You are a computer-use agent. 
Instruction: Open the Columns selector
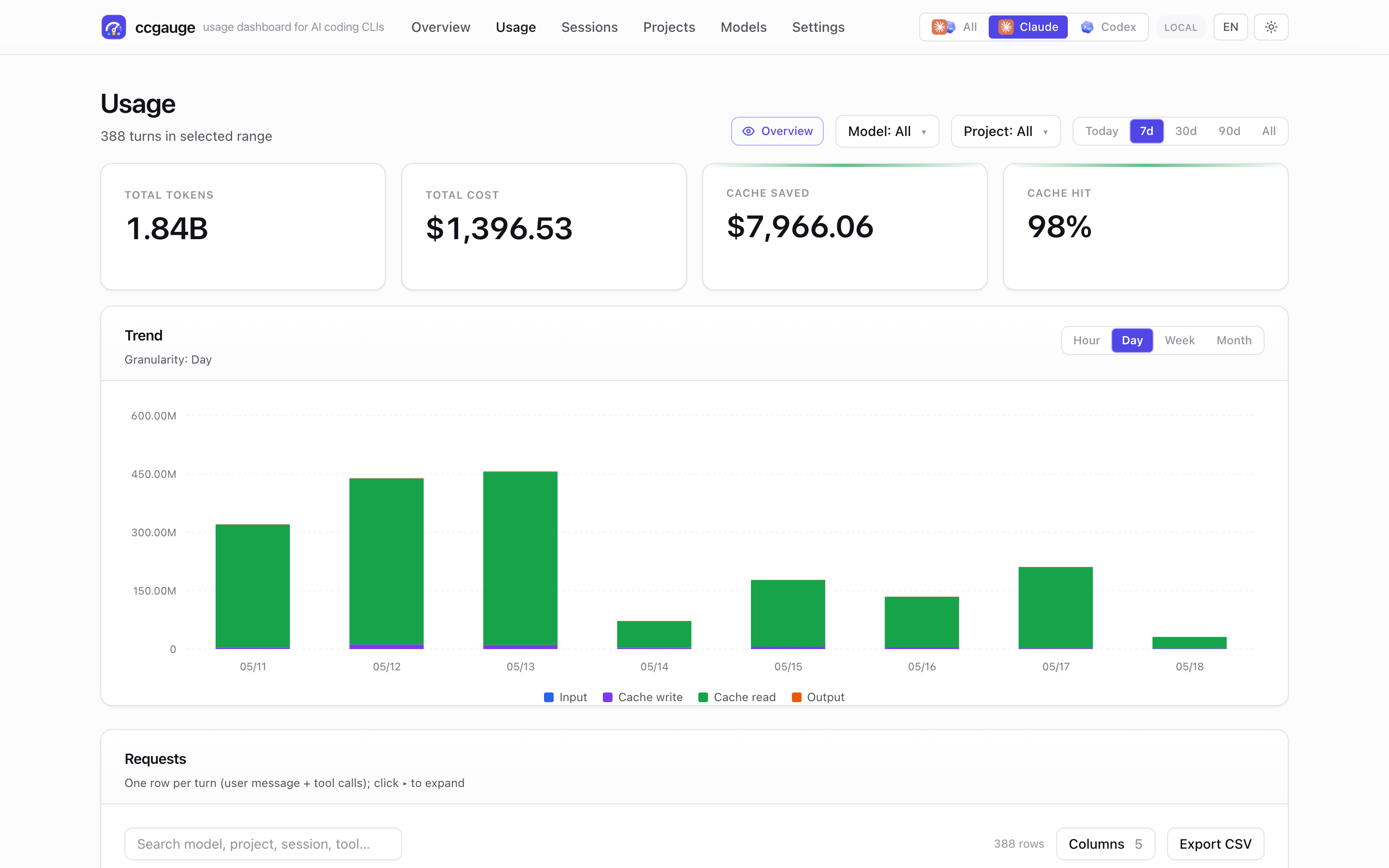1105,844
